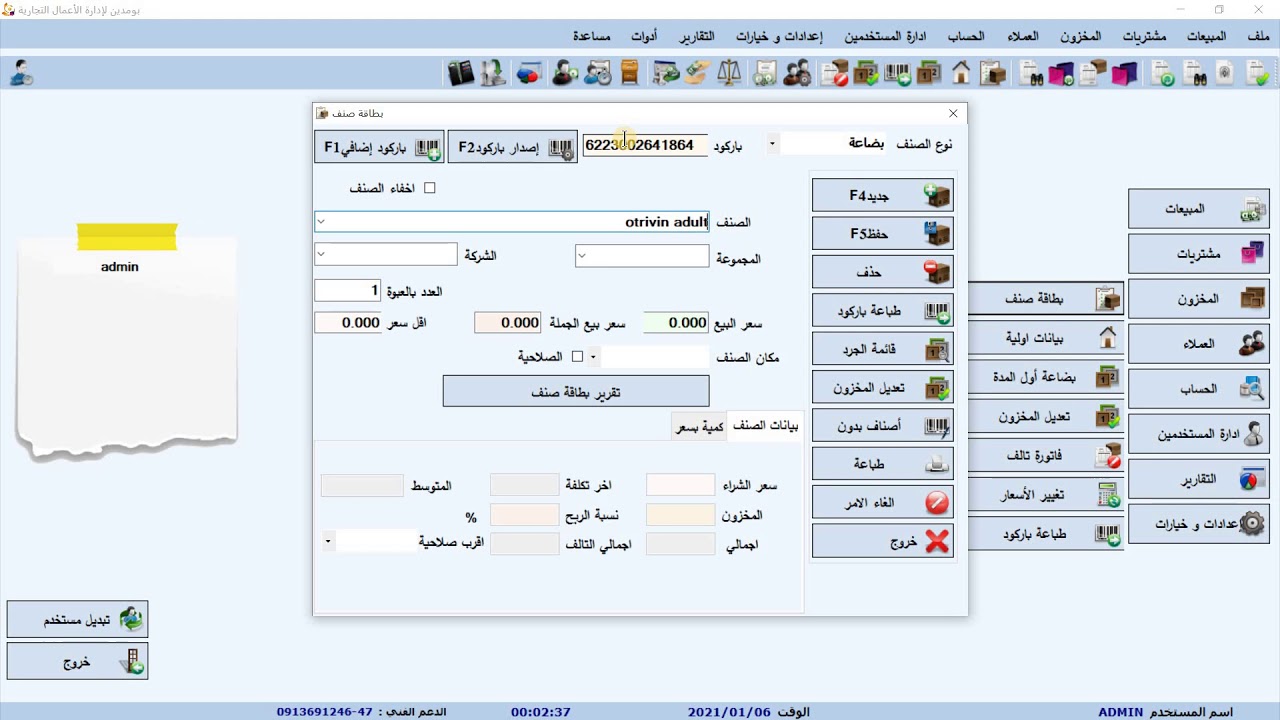The width and height of the screenshot is (1280, 720).
Task: Open the إعدادات و خيارات menu
Action: point(779,36)
